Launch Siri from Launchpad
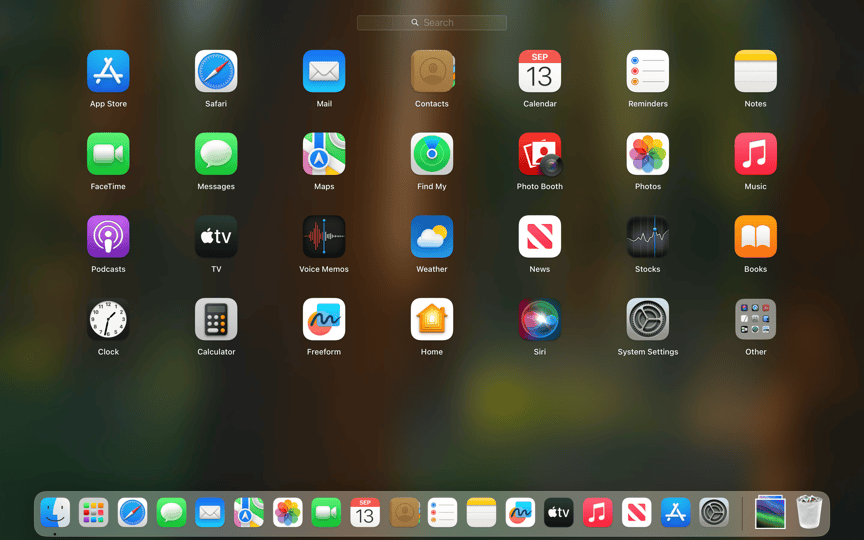 [540, 319]
